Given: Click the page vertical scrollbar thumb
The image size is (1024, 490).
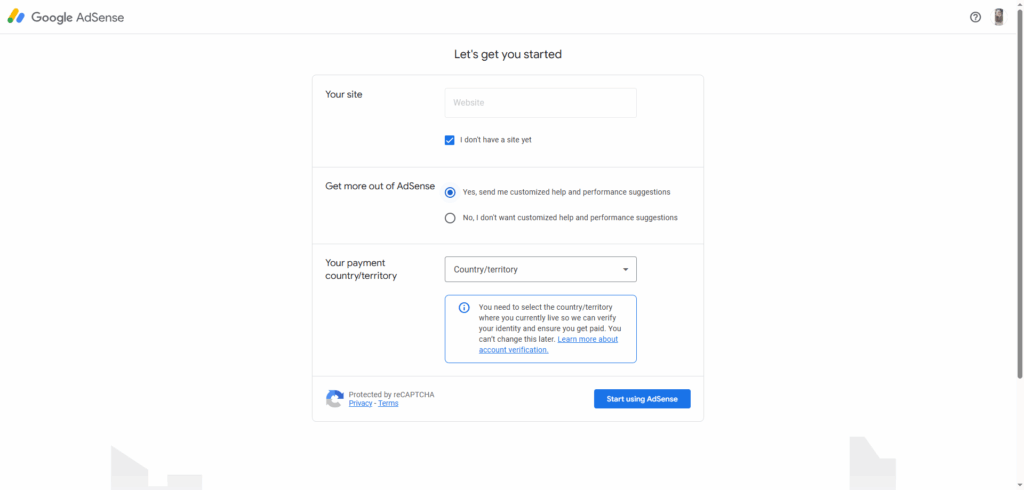Looking at the screenshot, I should [x=1020, y=193].
